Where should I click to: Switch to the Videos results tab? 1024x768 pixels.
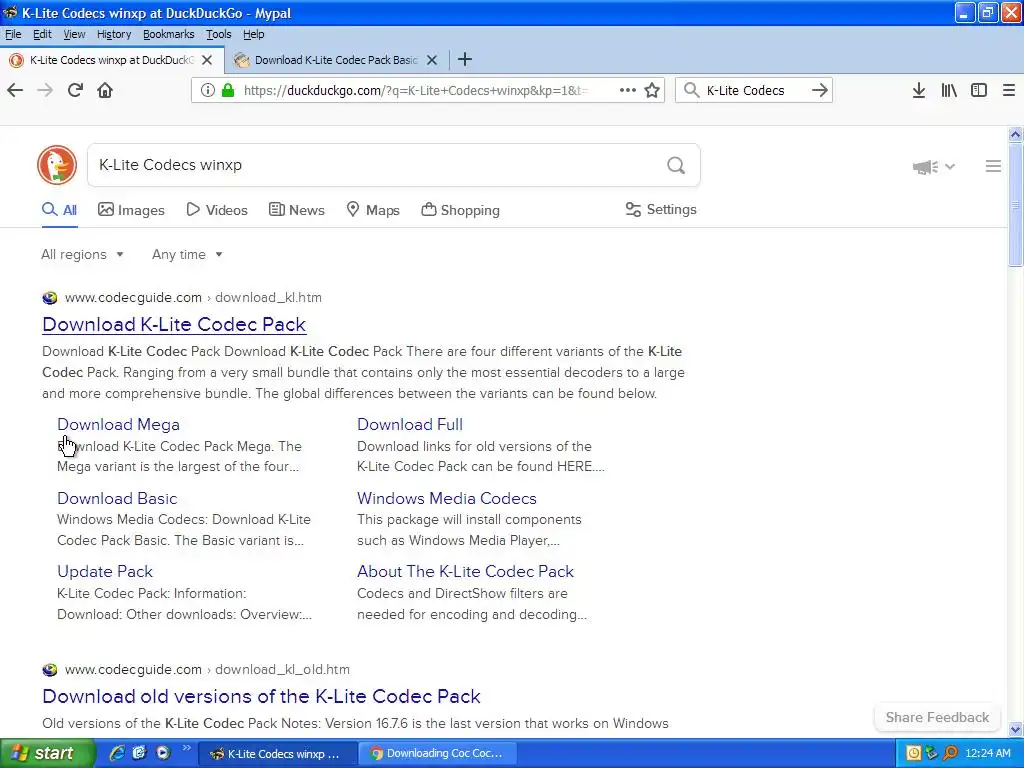pos(217,210)
